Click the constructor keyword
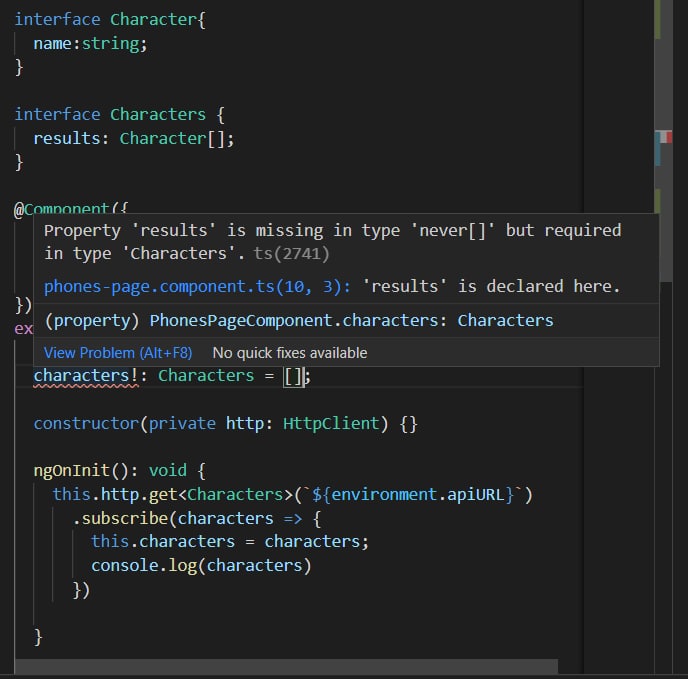Screen dimensions: 688x679 click(x=86, y=424)
